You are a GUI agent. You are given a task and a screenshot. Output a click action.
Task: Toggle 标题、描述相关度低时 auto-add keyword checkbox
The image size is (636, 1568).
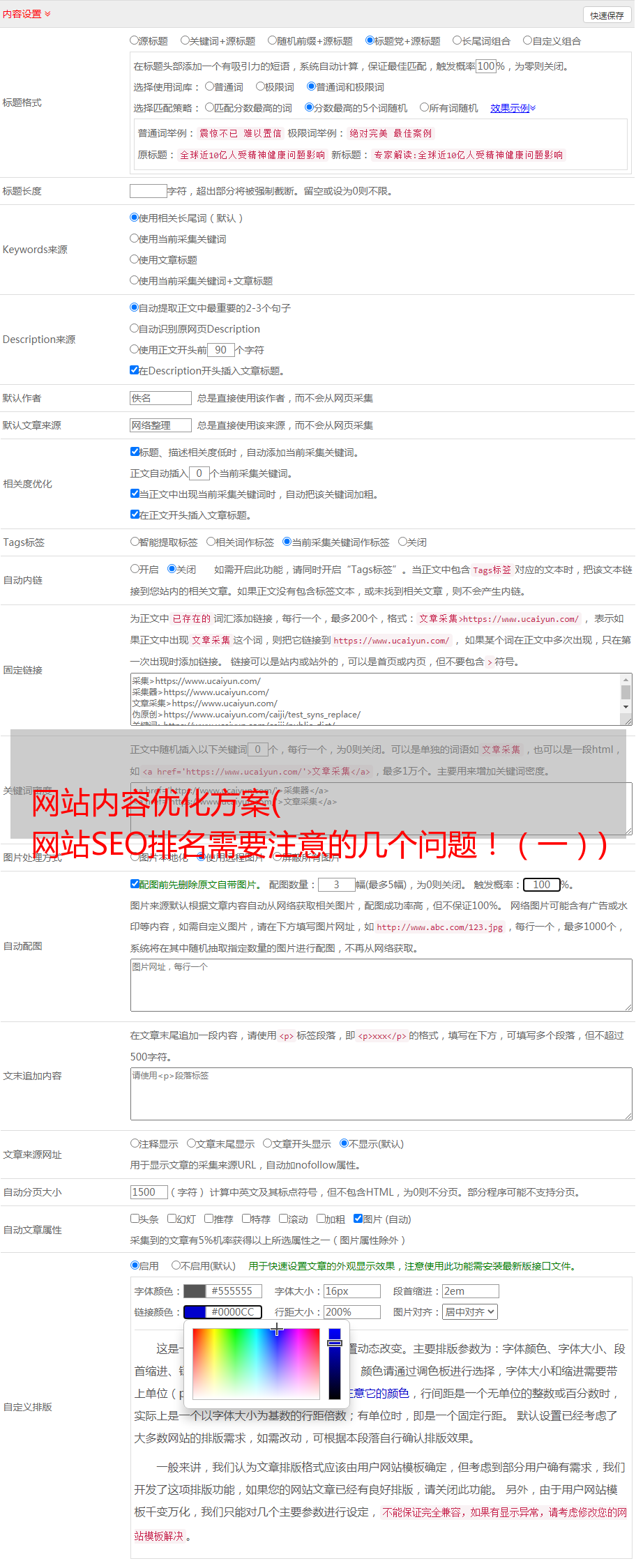[135, 452]
